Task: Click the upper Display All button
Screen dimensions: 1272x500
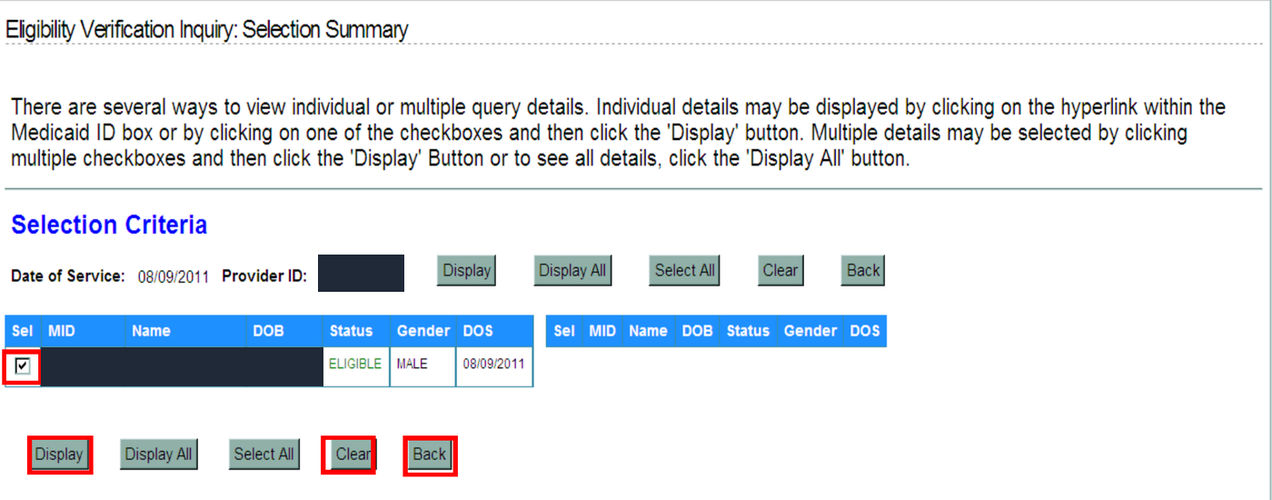Action: click(x=572, y=271)
